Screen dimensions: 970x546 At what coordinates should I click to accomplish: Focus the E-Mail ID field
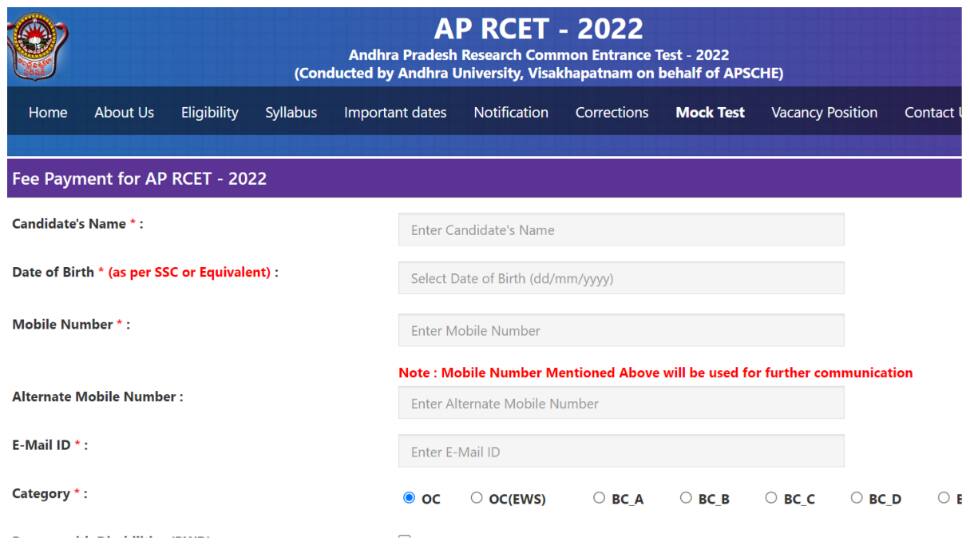621,451
